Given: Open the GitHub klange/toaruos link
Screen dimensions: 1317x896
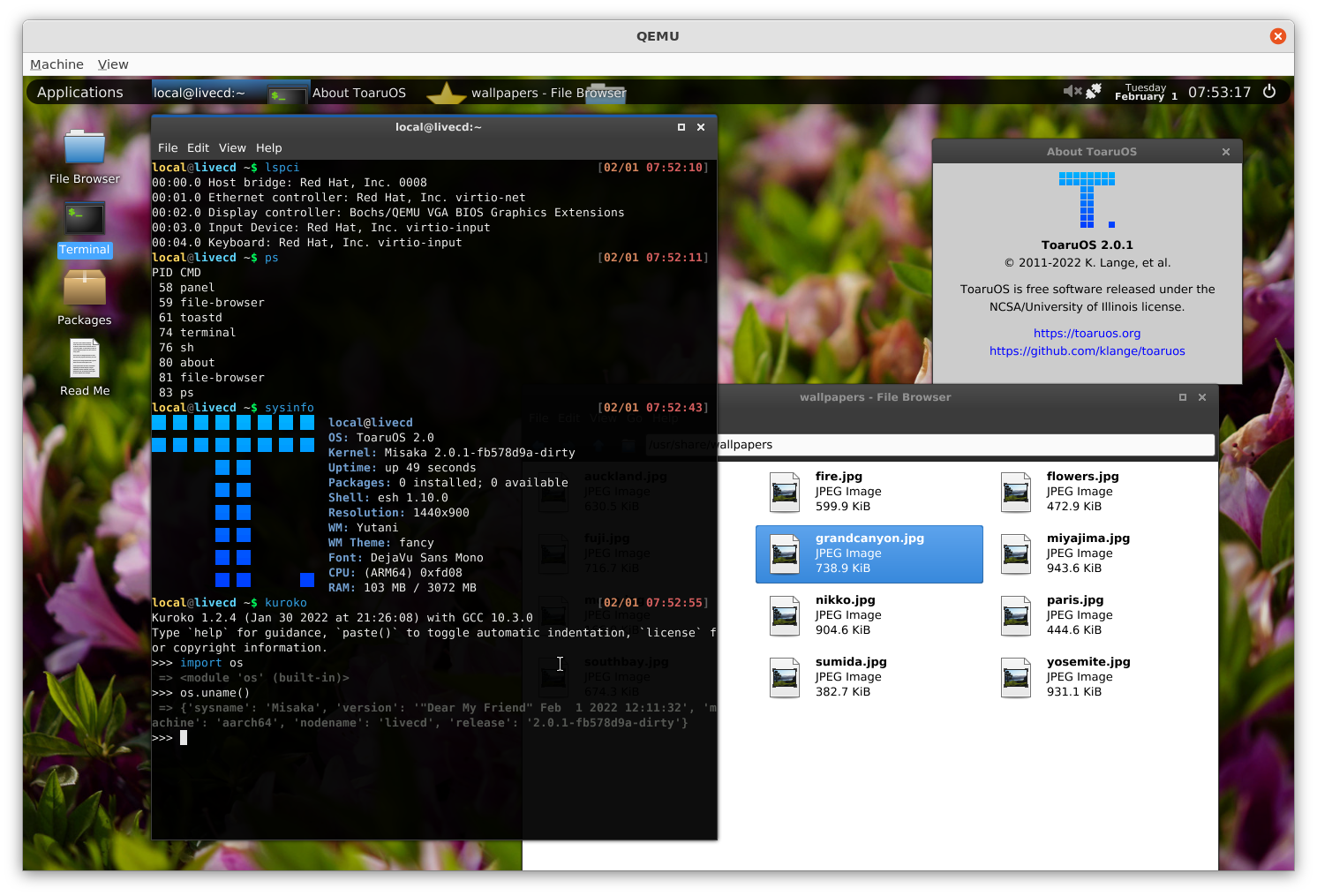Looking at the screenshot, I should (x=1087, y=350).
